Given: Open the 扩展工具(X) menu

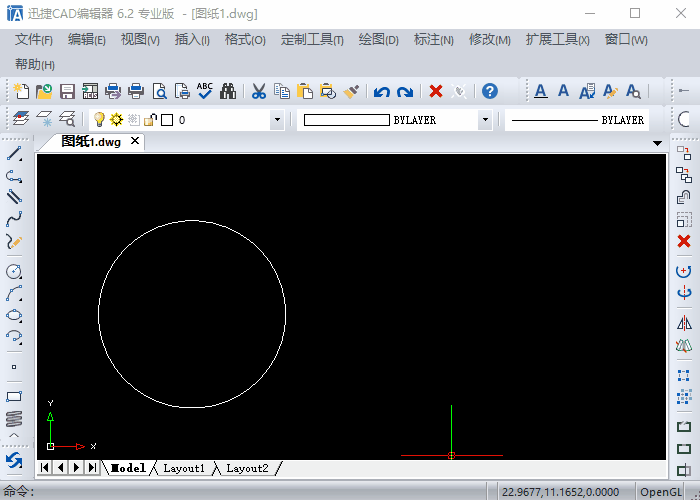Looking at the screenshot, I should click(x=558, y=40).
